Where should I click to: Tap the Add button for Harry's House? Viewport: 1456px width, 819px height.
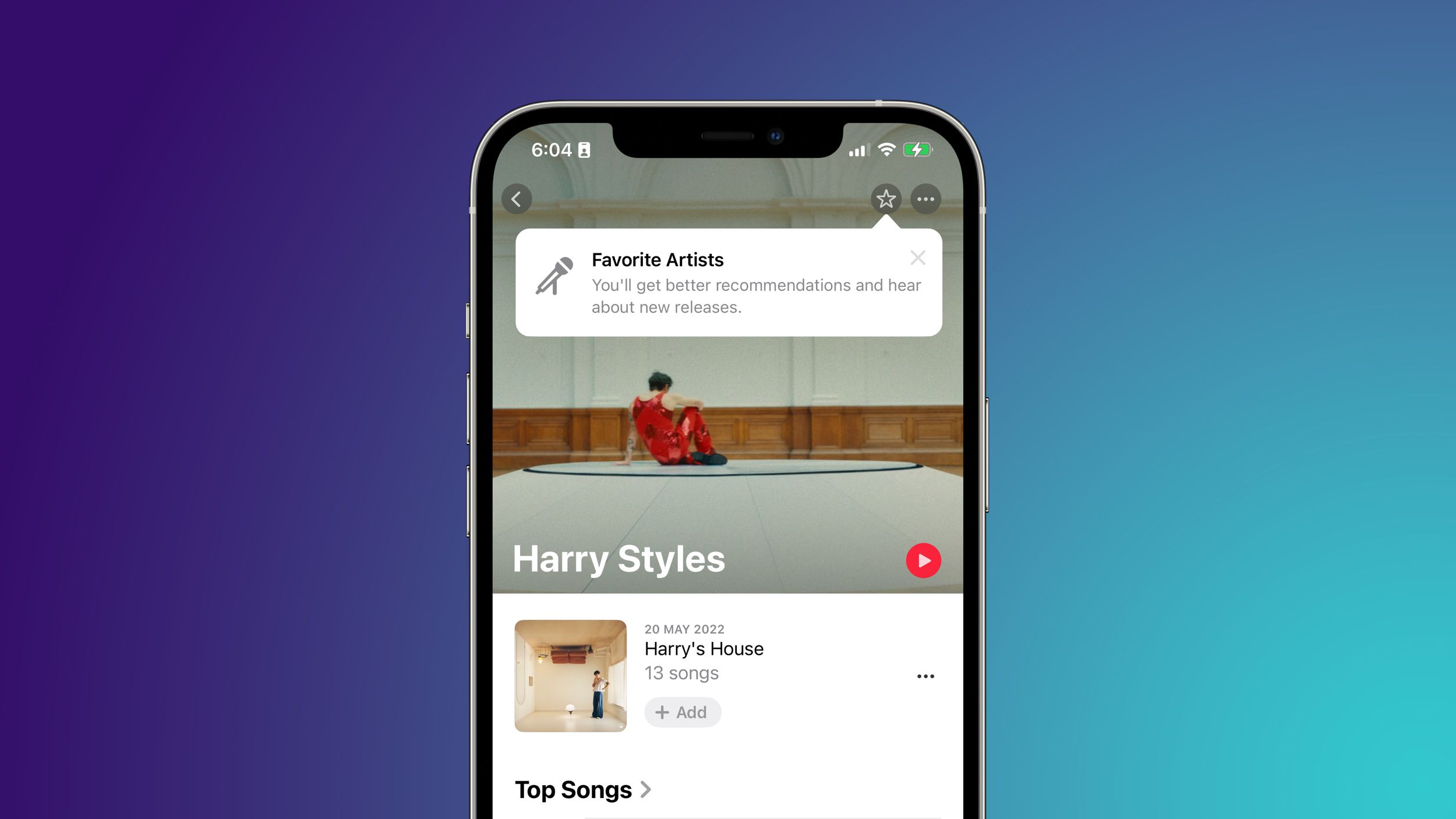point(684,712)
